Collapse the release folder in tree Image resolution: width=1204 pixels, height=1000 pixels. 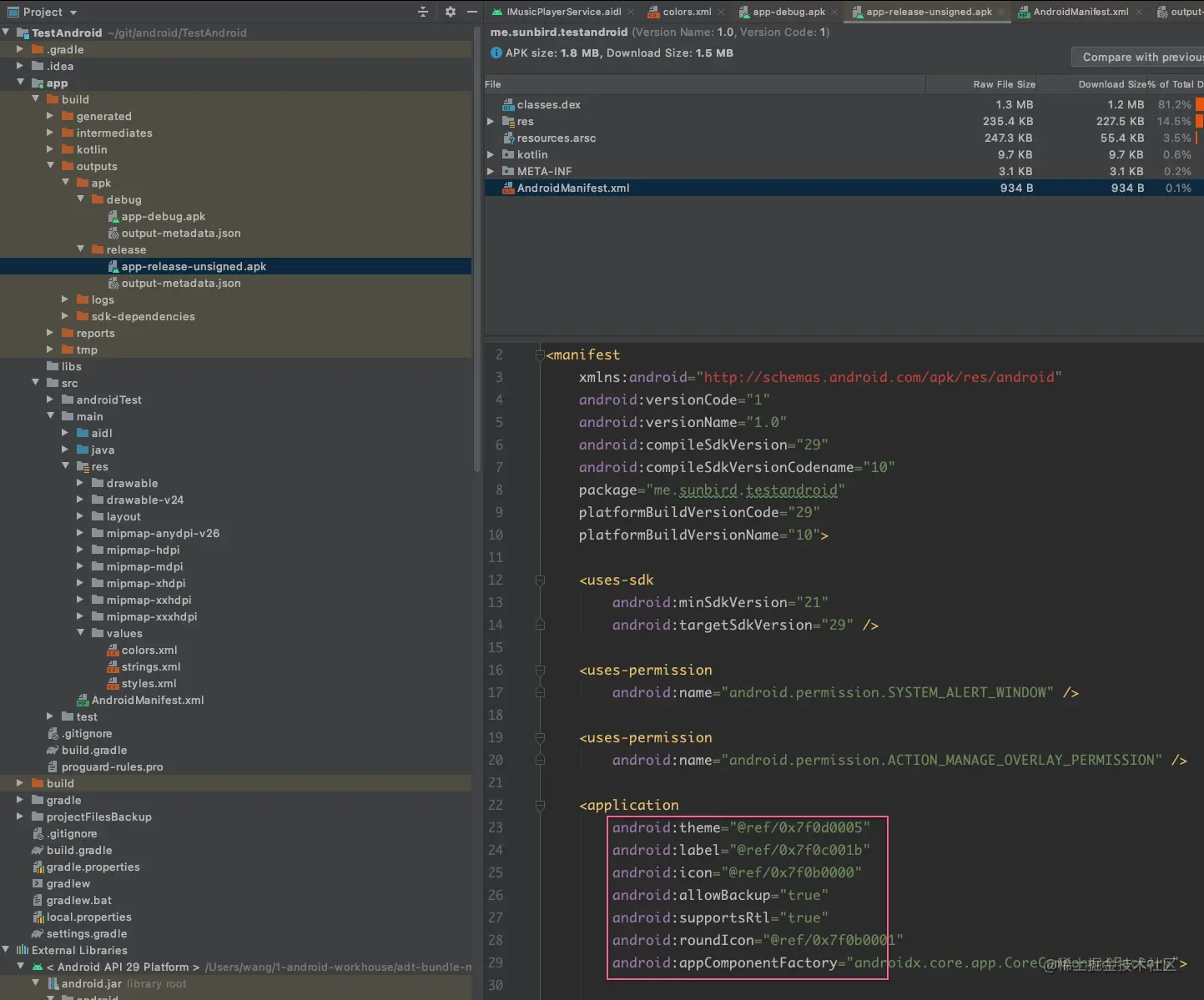(x=80, y=249)
